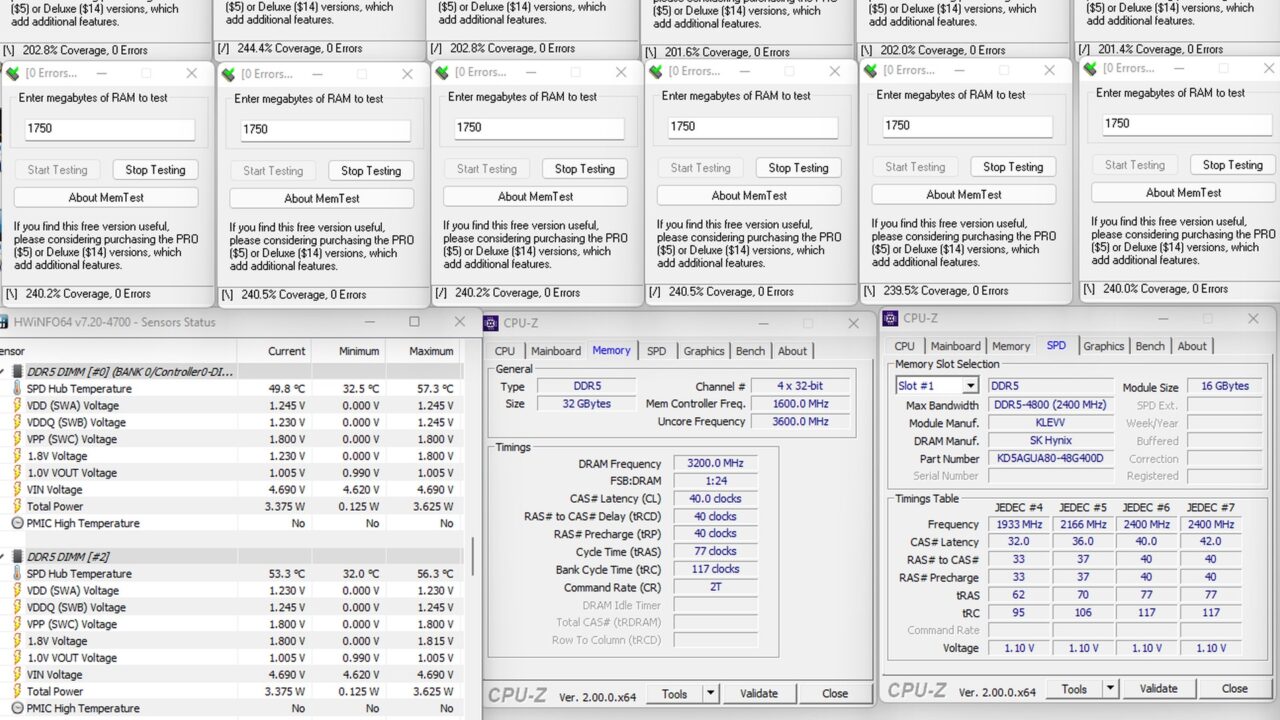
Task: Open Tools dropdown arrow in CPU-Z SPD window
Action: 1110,689
